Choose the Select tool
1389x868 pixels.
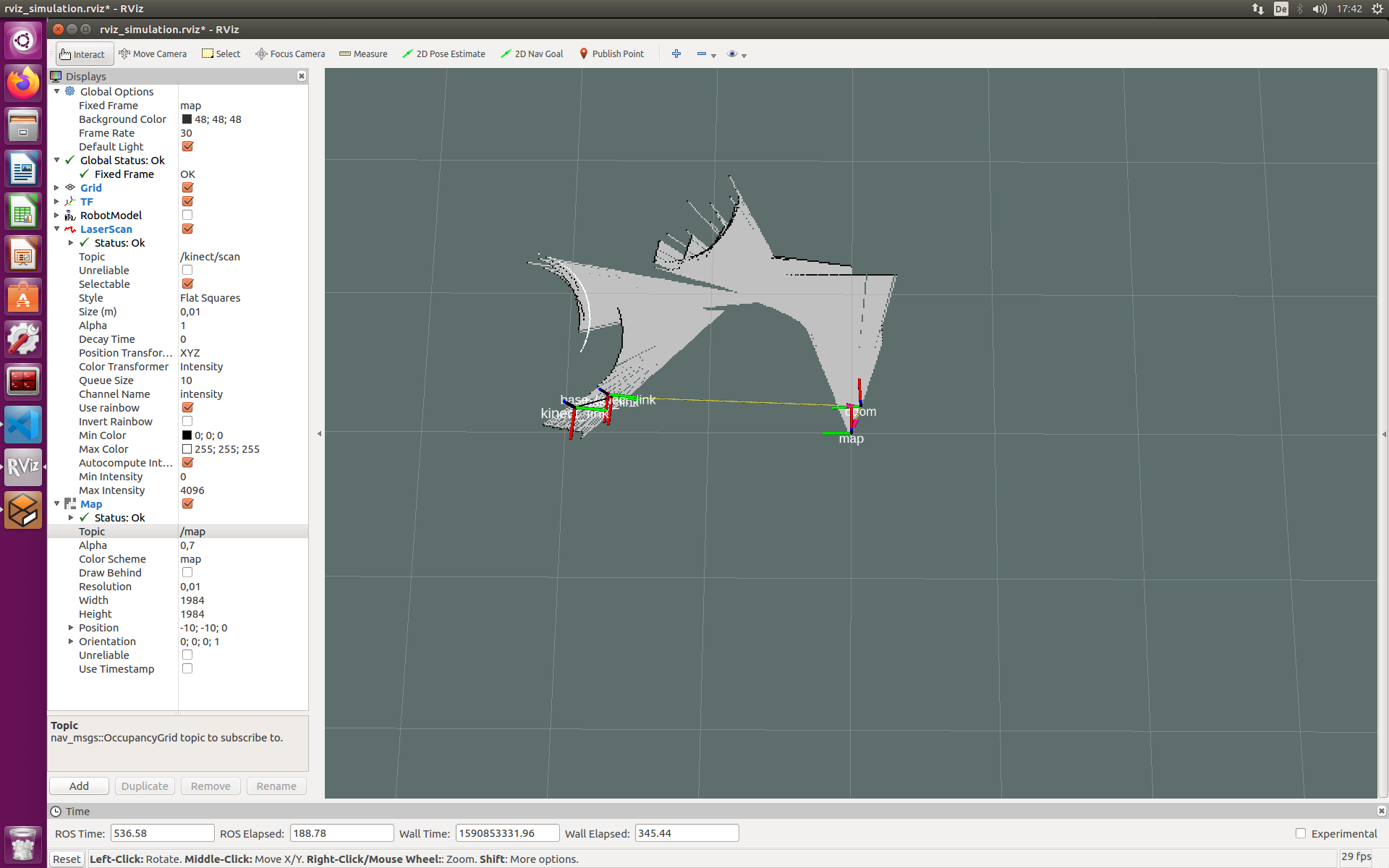221,54
